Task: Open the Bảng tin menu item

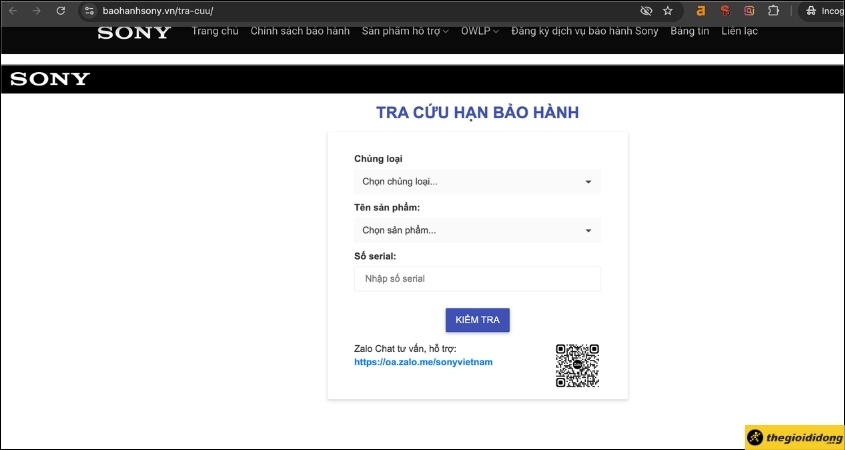Action: click(x=690, y=31)
